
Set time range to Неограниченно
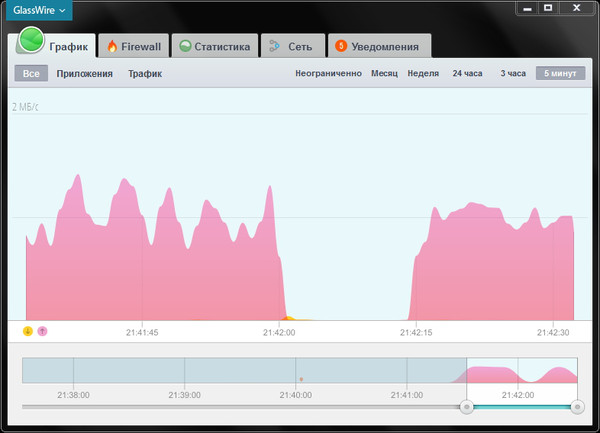click(328, 74)
